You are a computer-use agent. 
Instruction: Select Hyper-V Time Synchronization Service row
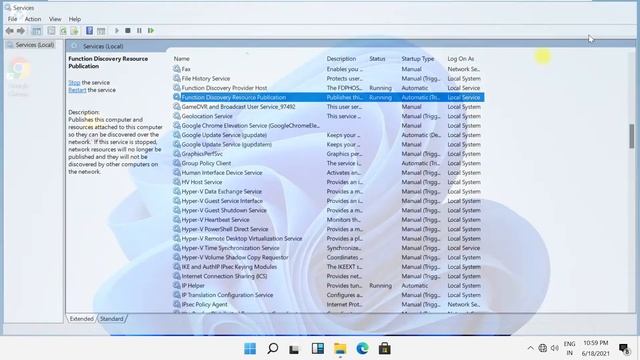[328, 248]
